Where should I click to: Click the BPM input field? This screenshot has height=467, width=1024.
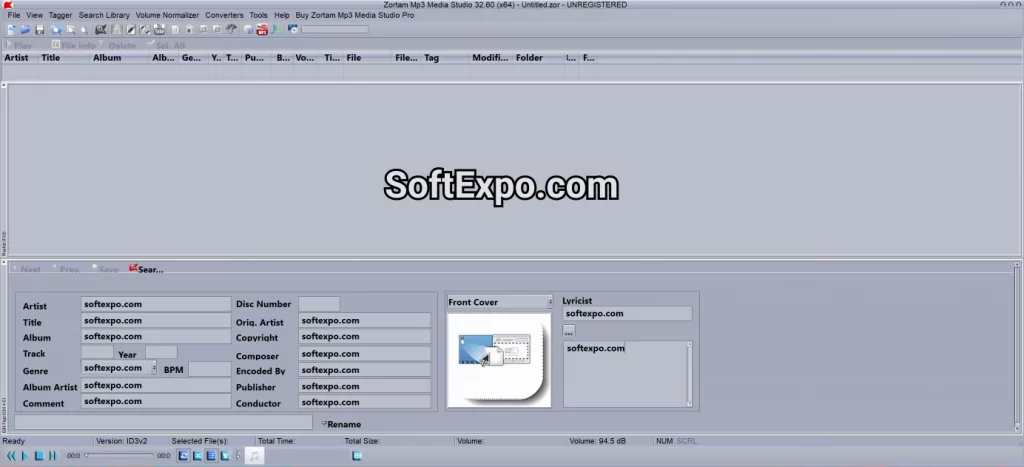[209, 369]
